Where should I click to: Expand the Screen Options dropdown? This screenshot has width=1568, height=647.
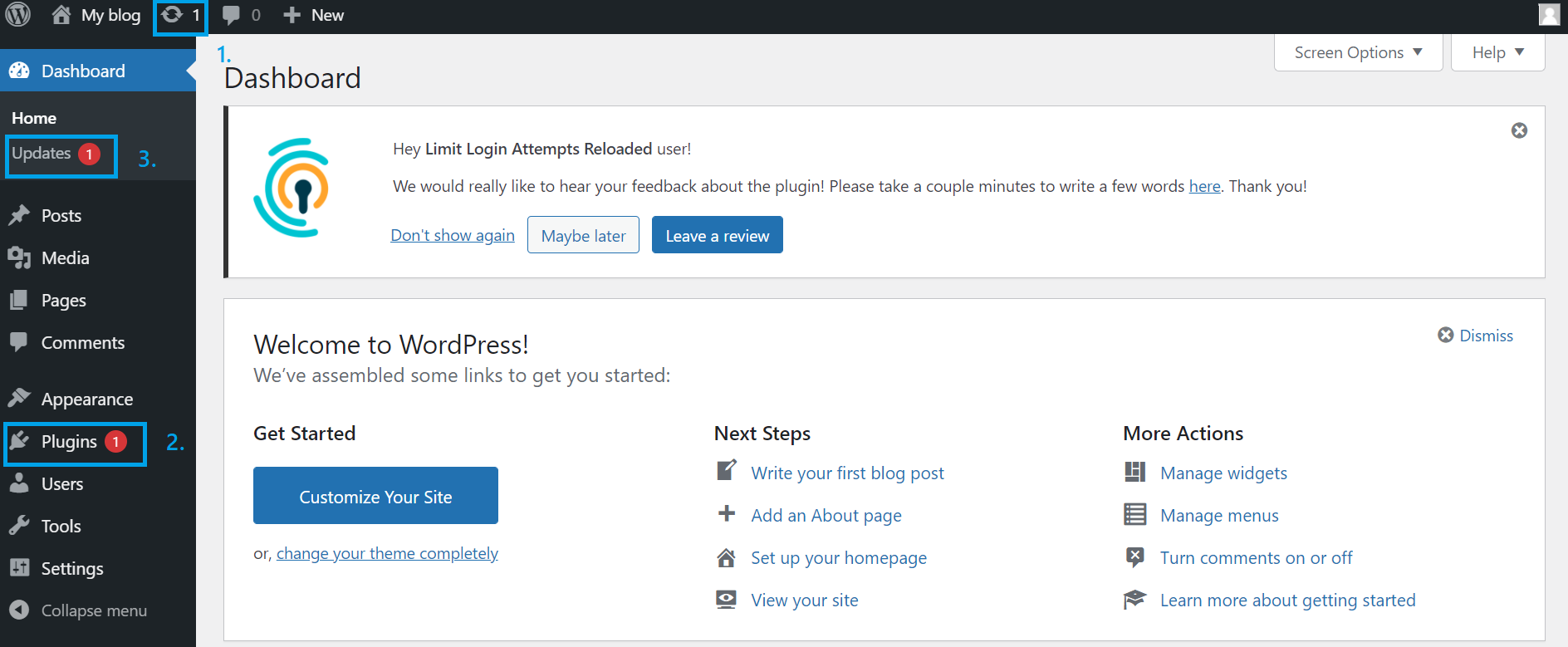tap(1359, 52)
